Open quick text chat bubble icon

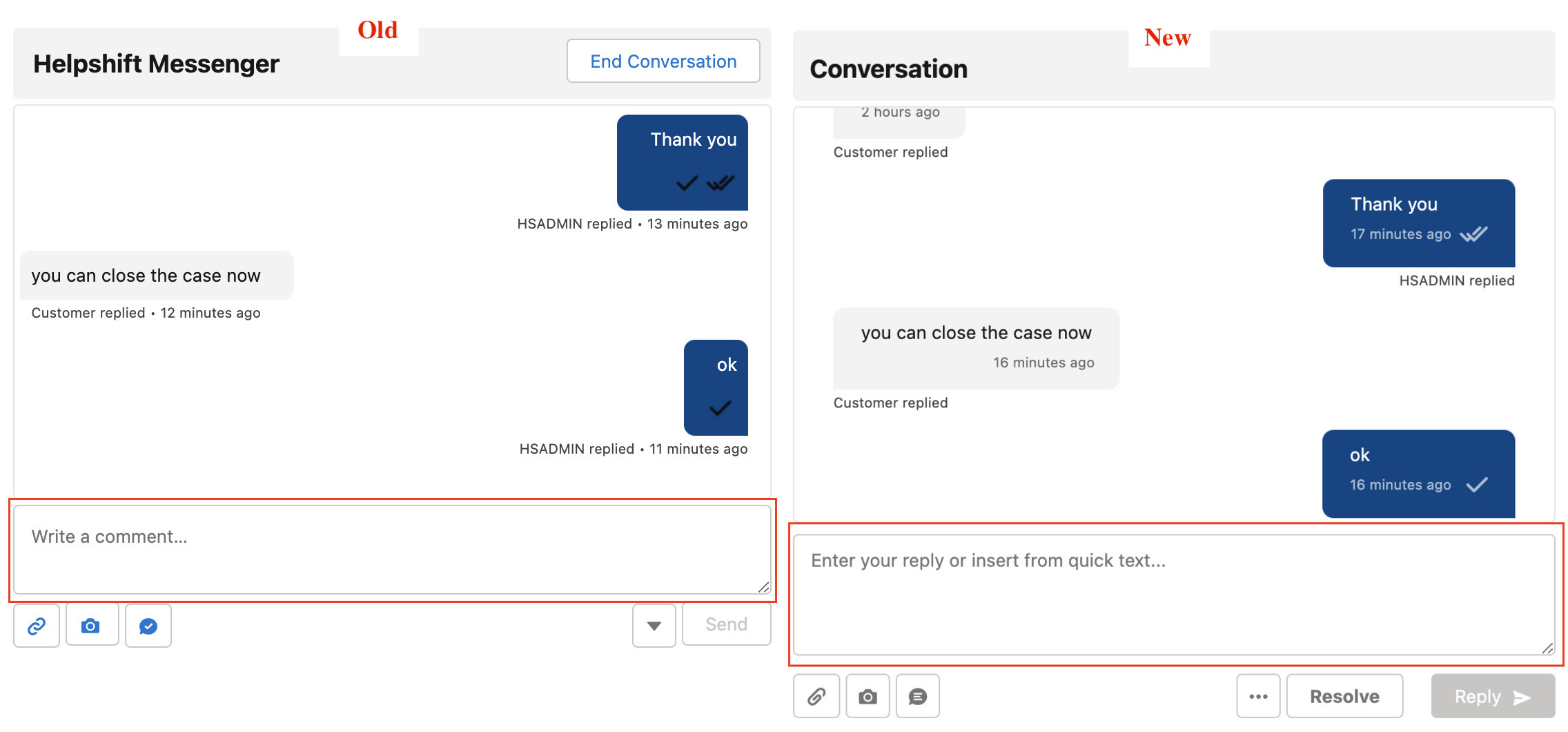(917, 696)
